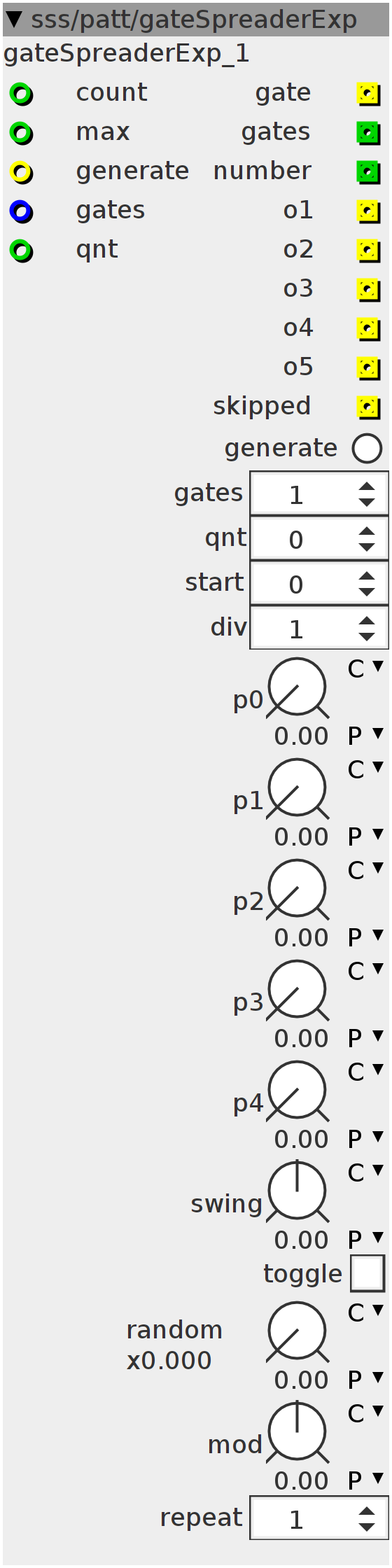The image size is (392, 1568).
Task: Click the repeat number field
Action: click(x=319, y=1518)
